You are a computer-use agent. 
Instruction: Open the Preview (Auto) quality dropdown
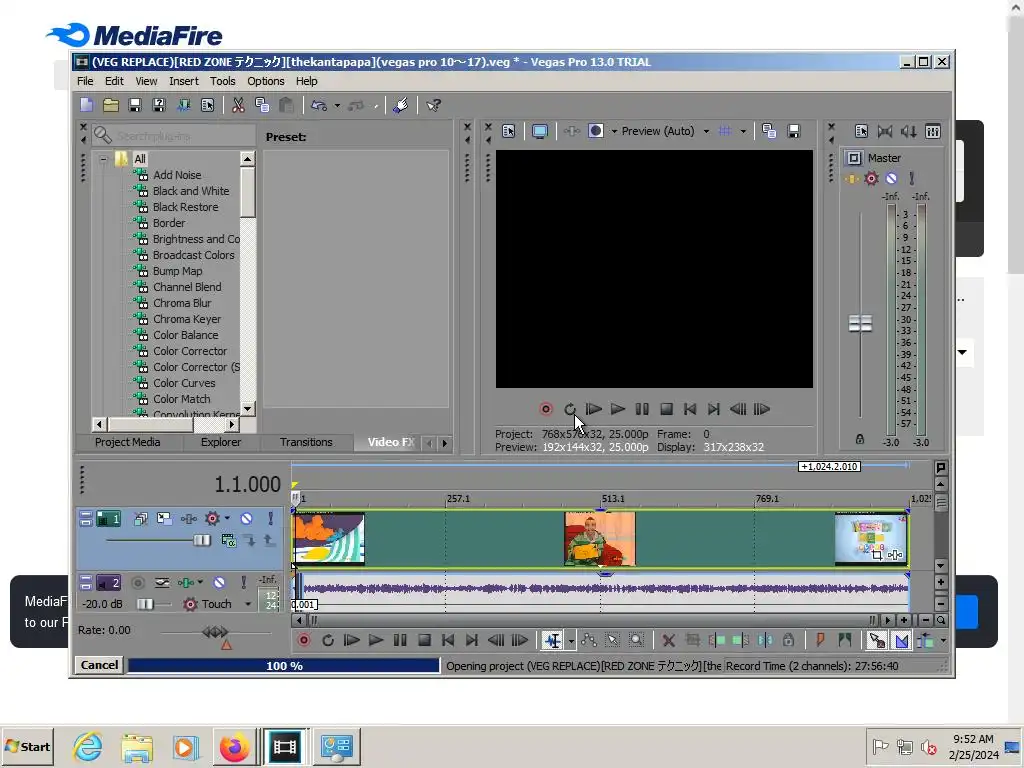point(665,131)
